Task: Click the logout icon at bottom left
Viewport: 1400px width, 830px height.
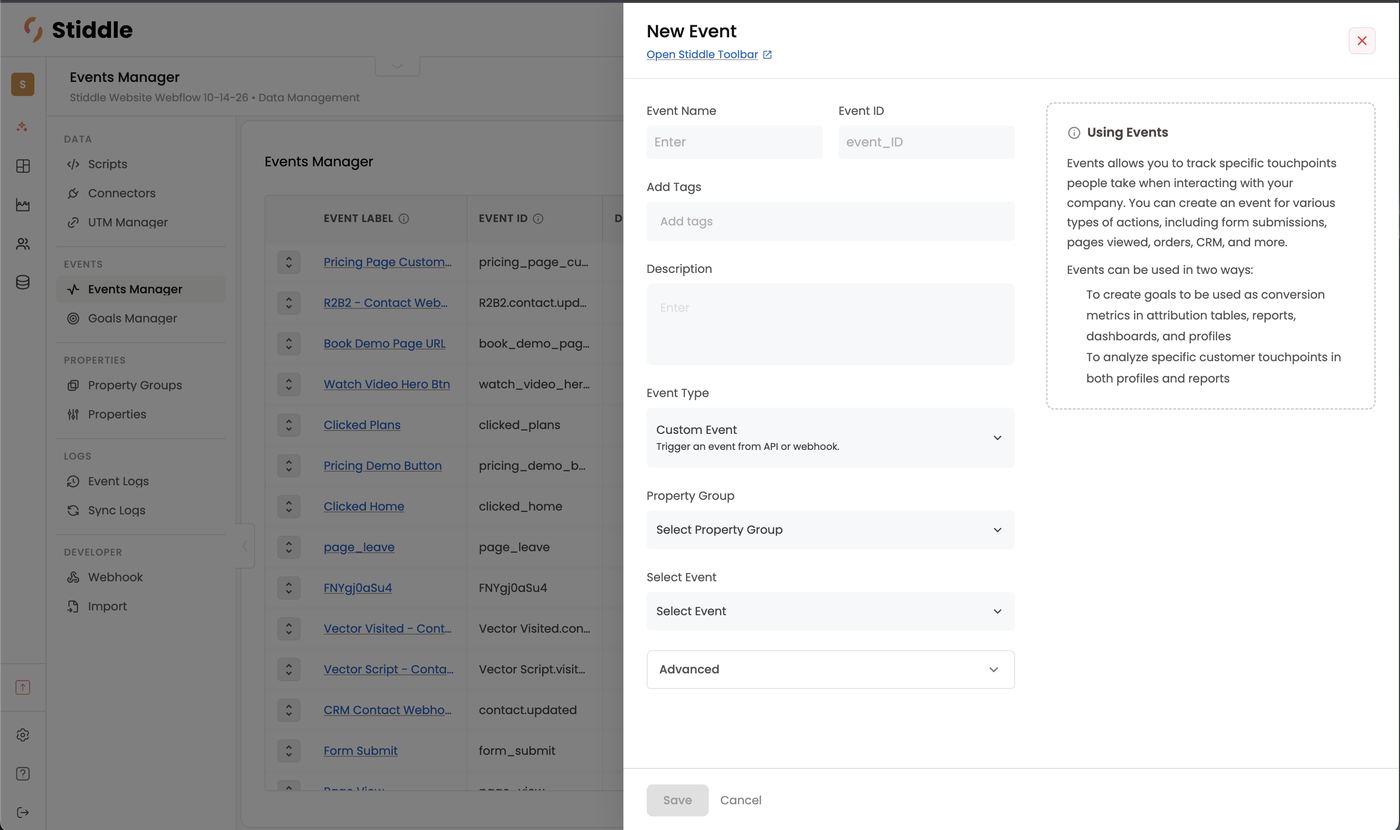Action: (x=23, y=812)
